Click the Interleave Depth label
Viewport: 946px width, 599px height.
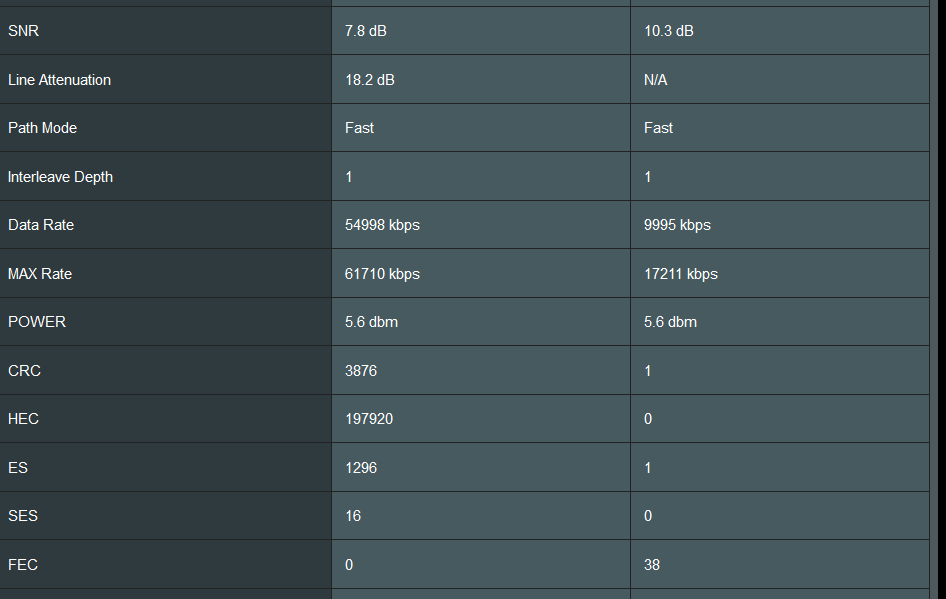click(x=60, y=177)
